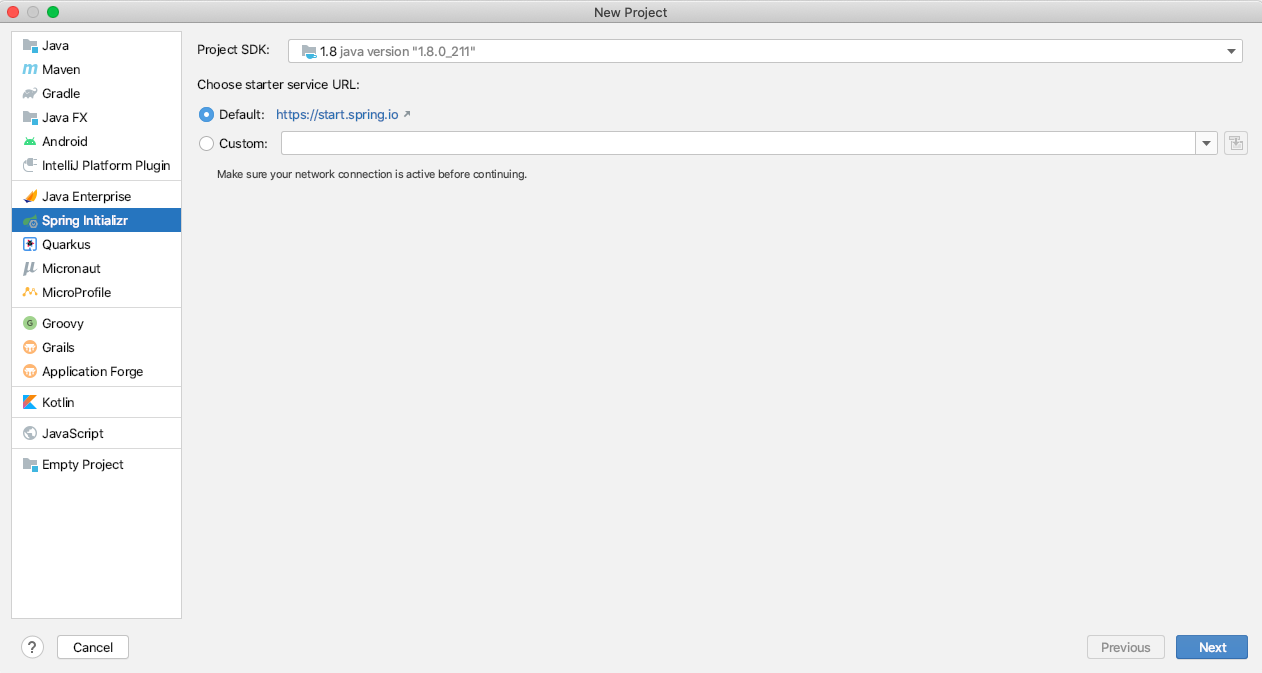Click the Application Forge icon

click(30, 371)
